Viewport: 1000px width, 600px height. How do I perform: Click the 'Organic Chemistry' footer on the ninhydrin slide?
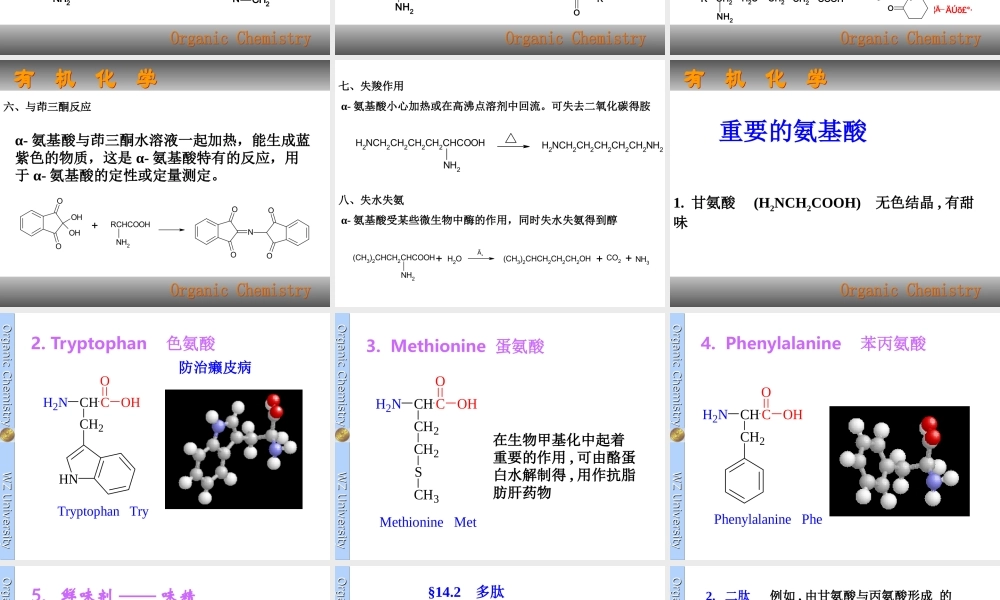click(x=240, y=290)
